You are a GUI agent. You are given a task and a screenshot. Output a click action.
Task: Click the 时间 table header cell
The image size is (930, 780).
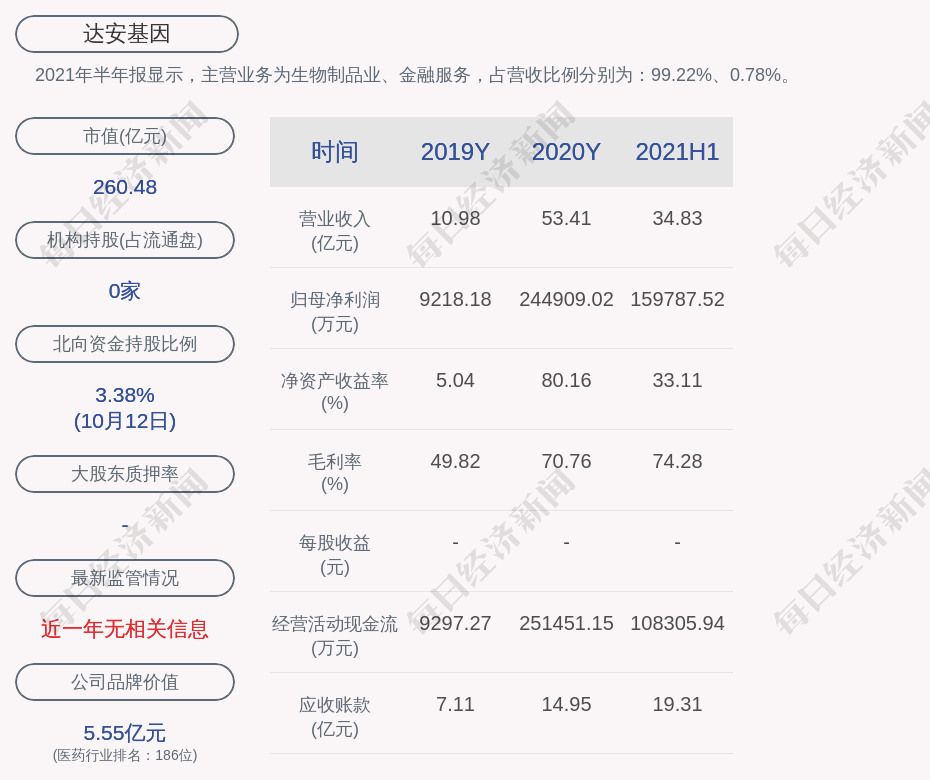click(335, 152)
